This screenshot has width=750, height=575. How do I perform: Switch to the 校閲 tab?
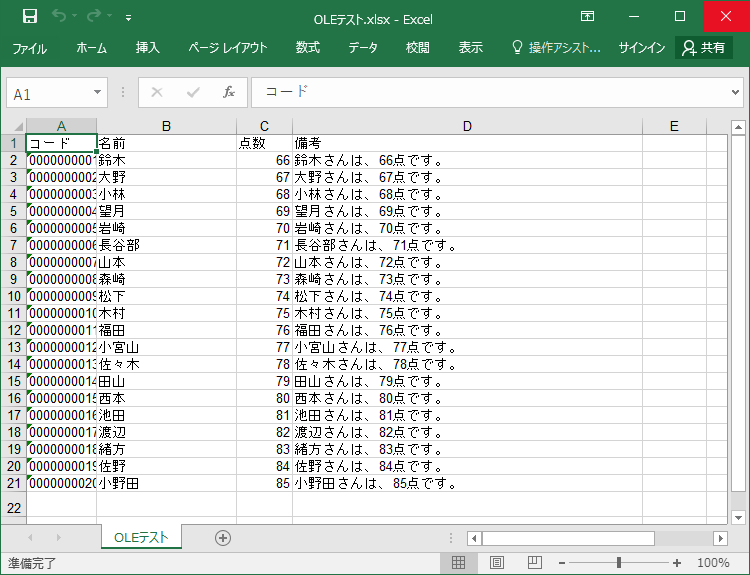[418, 48]
